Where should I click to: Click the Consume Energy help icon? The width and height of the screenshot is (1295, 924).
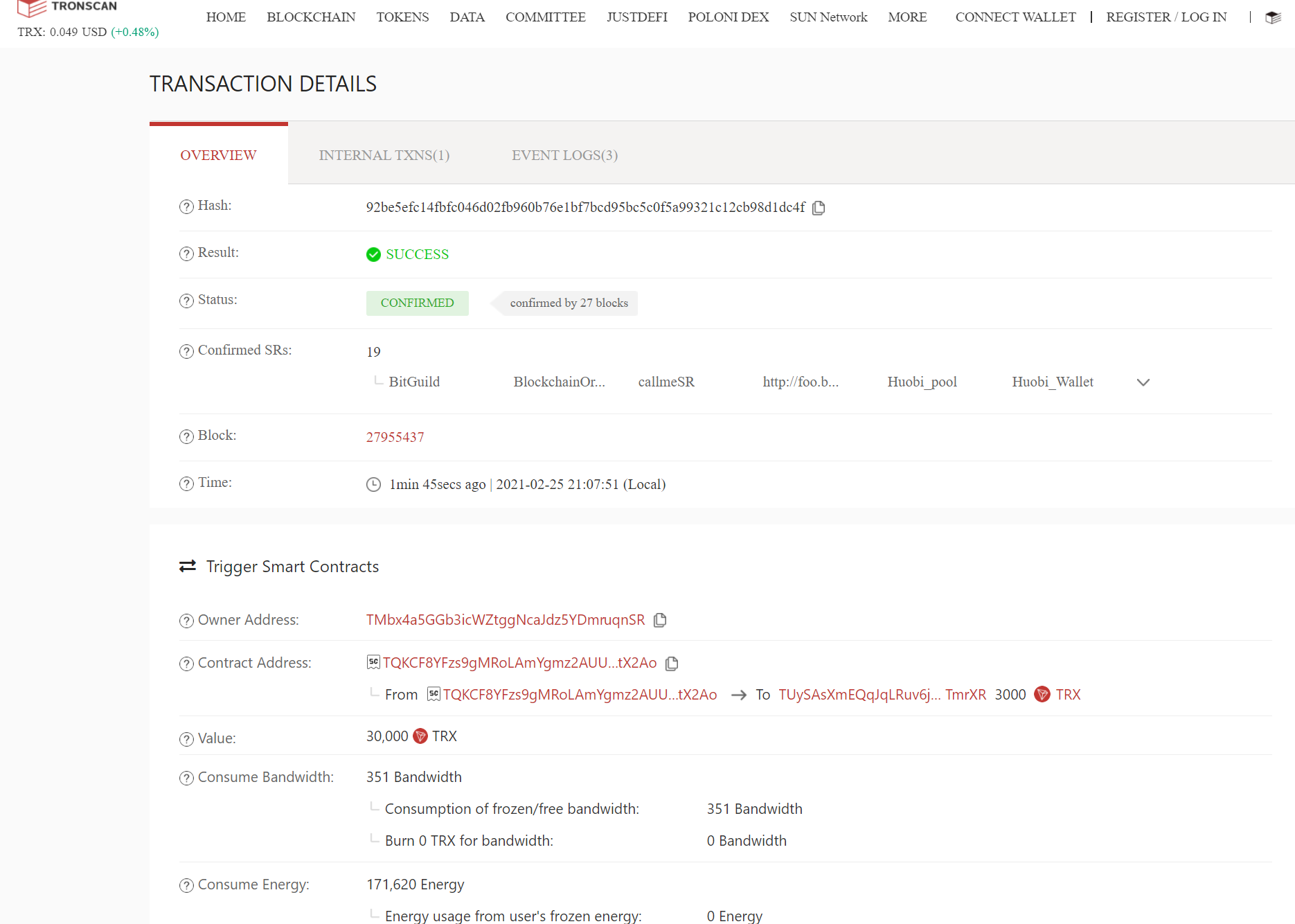click(186, 885)
